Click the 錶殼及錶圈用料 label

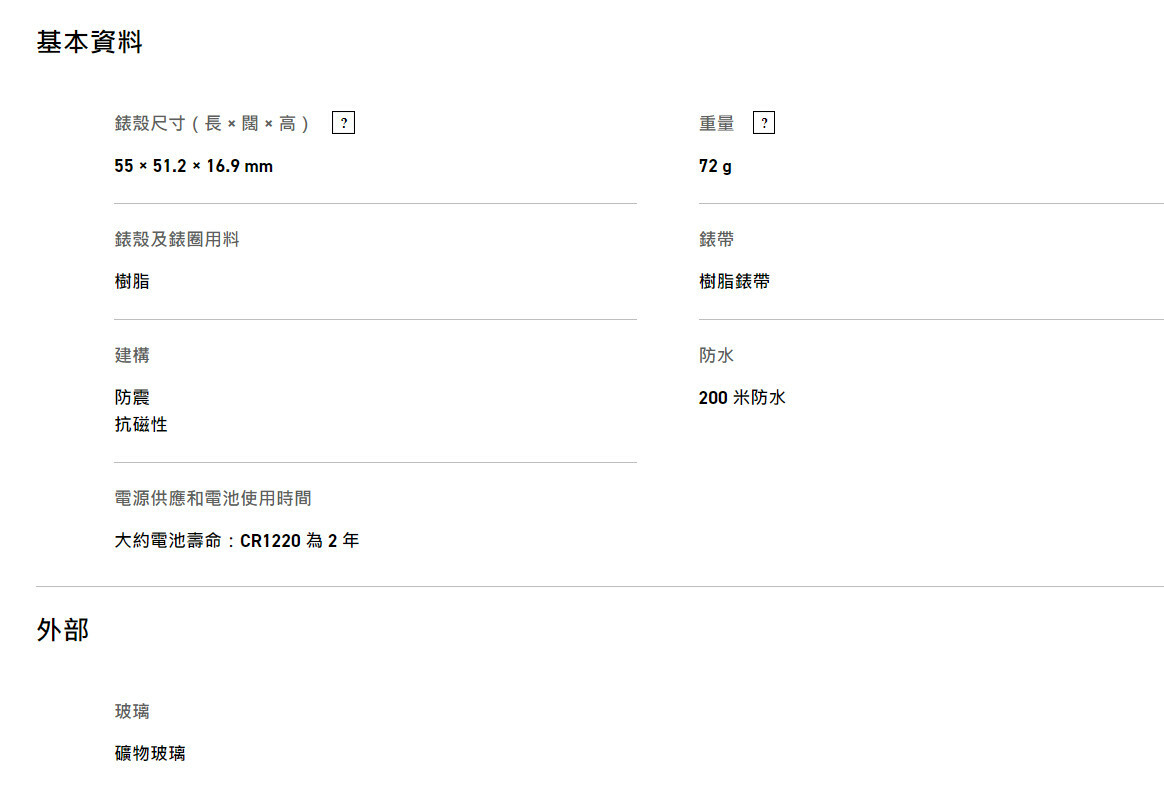[x=177, y=240]
